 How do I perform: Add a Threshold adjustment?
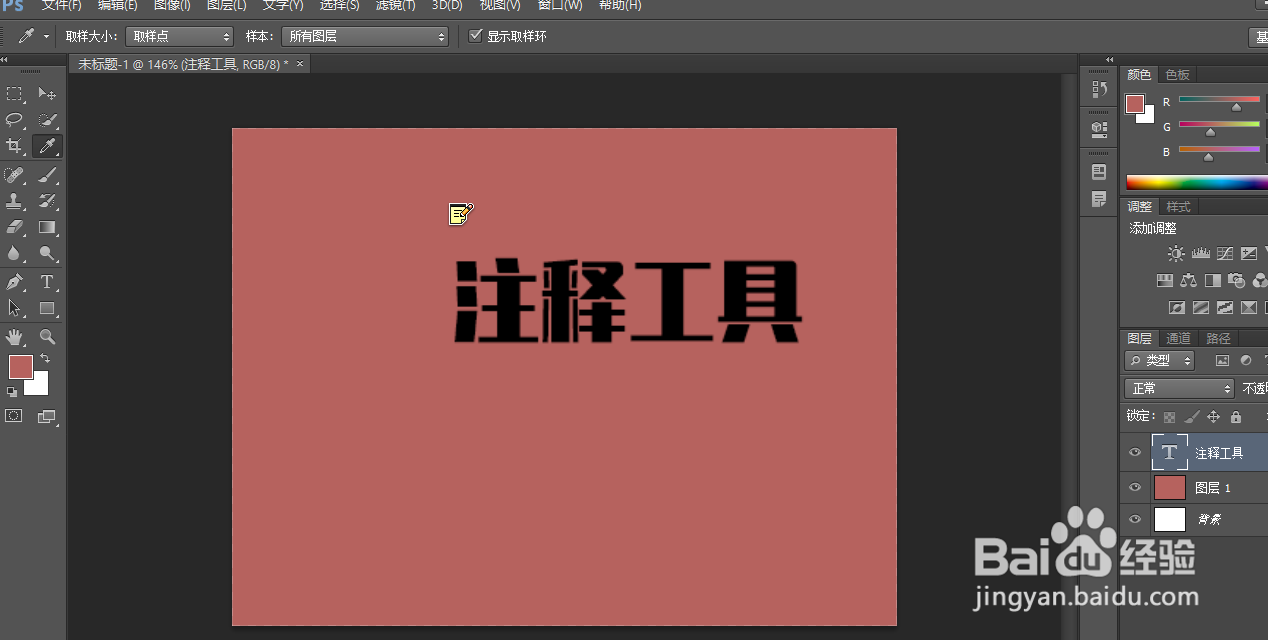[x=1225, y=308]
